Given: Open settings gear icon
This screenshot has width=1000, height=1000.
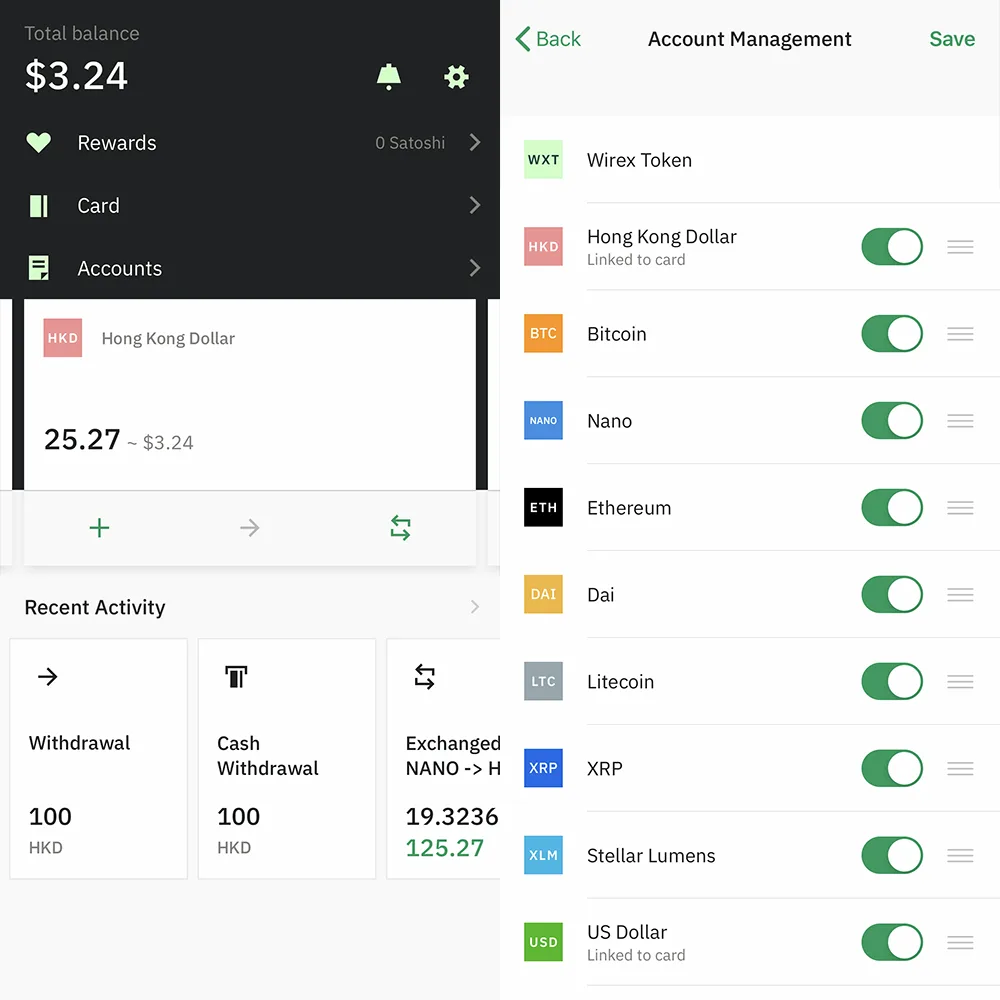Looking at the screenshot, I should point(456,77).
